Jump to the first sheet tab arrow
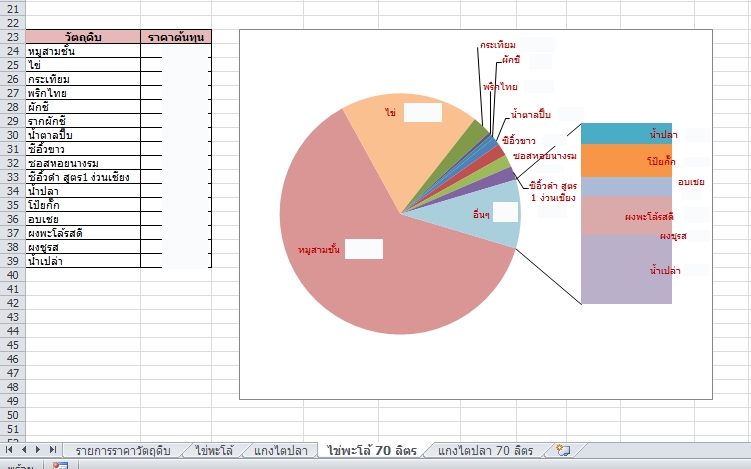Screen dimensions: 751x469 coord(9,449)
